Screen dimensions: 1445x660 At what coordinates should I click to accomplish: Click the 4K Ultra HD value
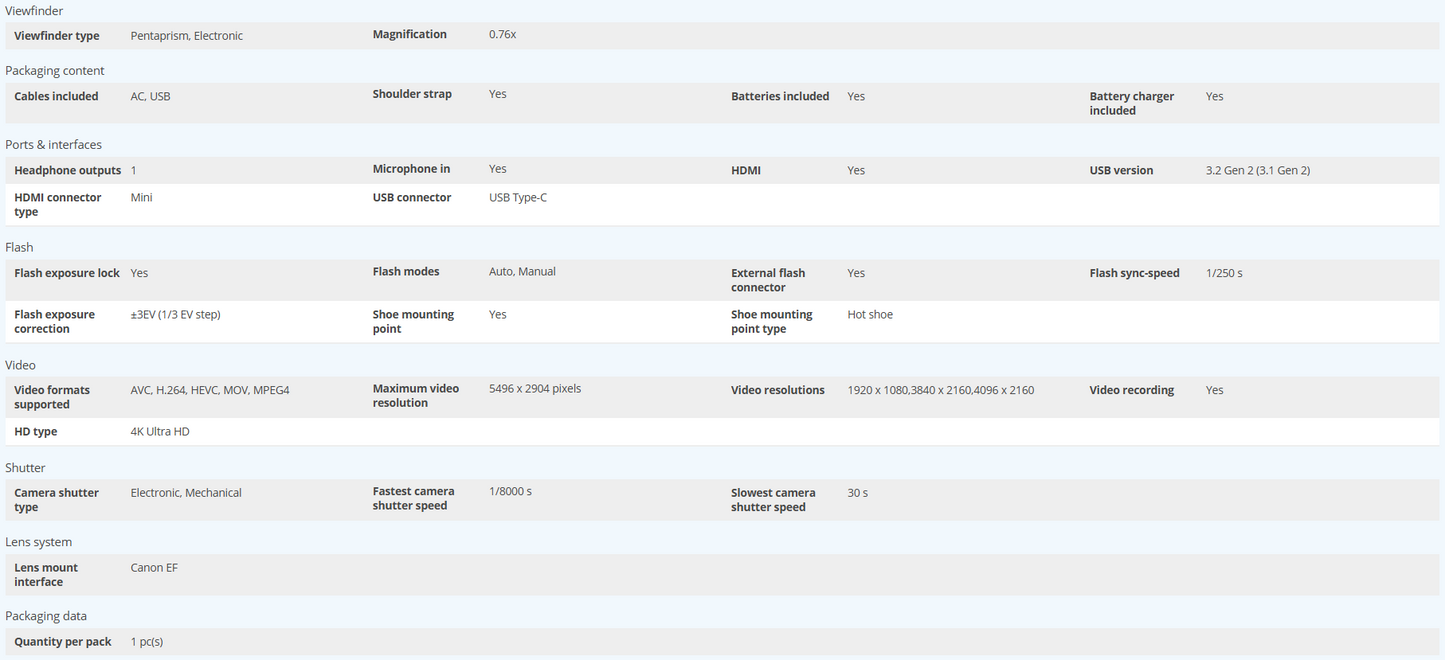tap(160, 432)
